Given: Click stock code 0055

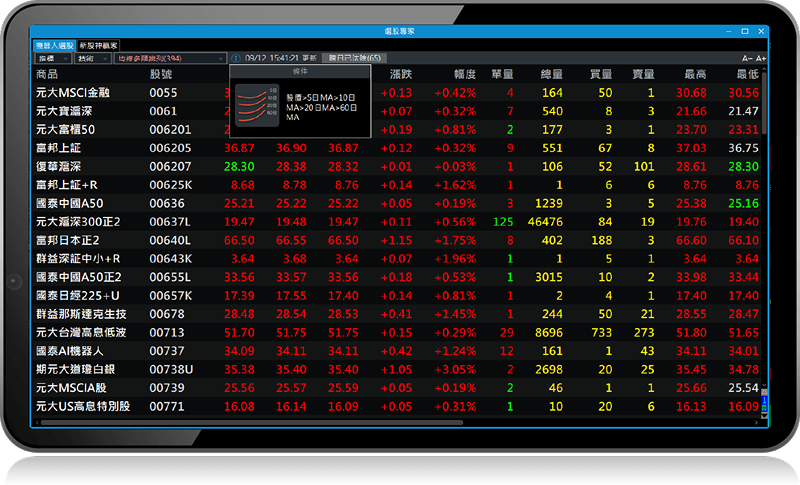Looking at the screenshot, I should point(163,93).
